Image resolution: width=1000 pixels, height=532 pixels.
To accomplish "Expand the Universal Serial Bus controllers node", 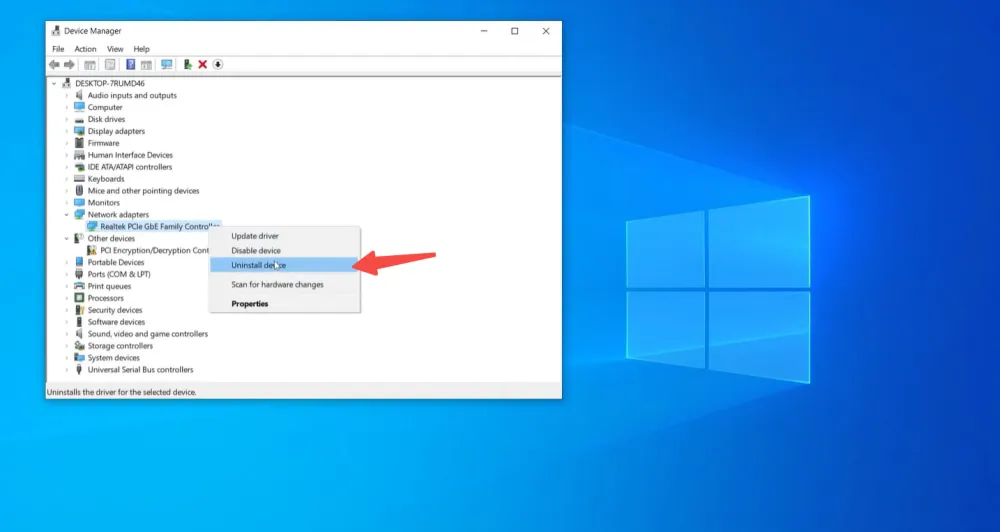I will click(66, 369).
